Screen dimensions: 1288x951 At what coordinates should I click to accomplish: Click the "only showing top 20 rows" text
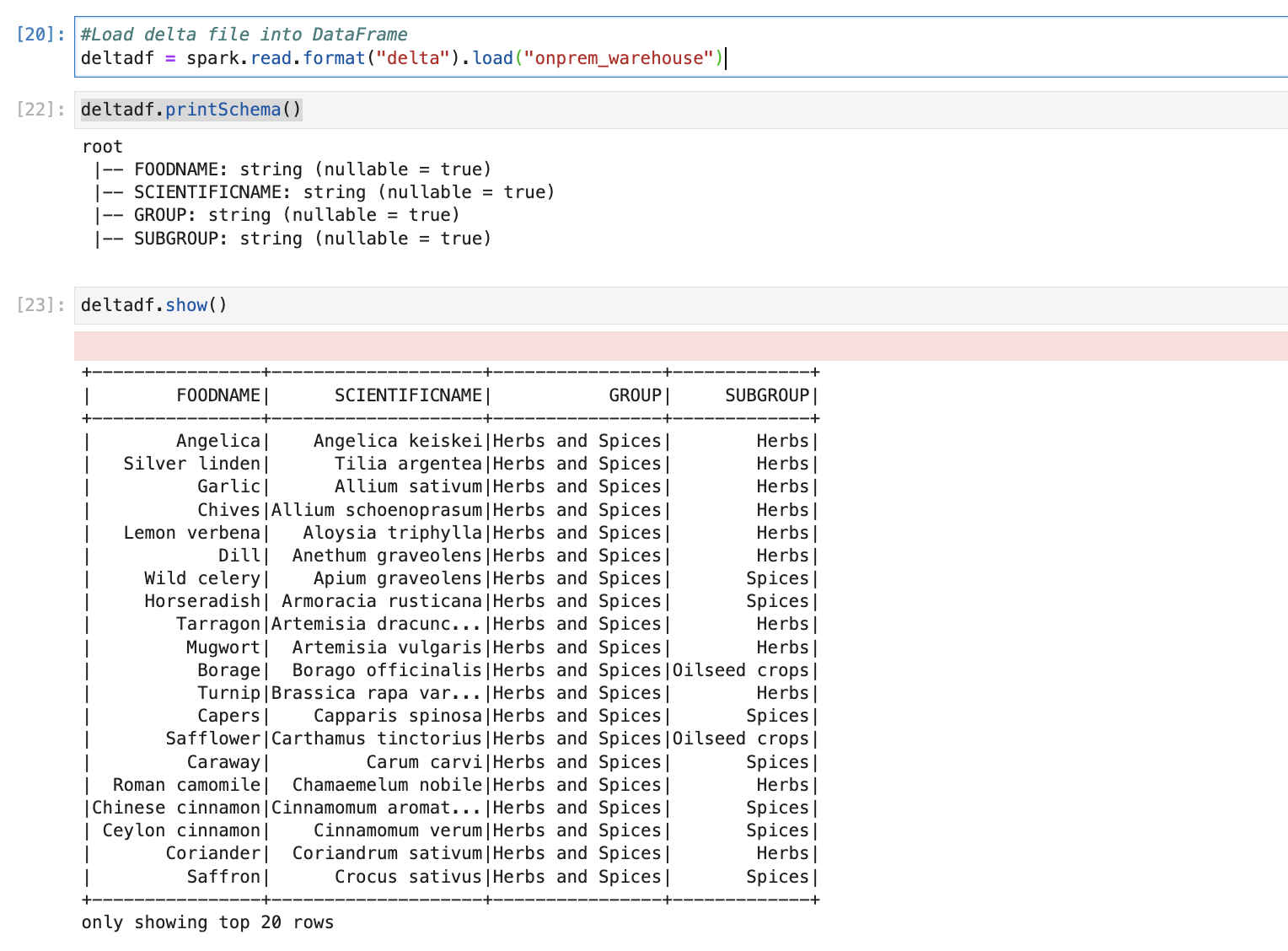207,922
